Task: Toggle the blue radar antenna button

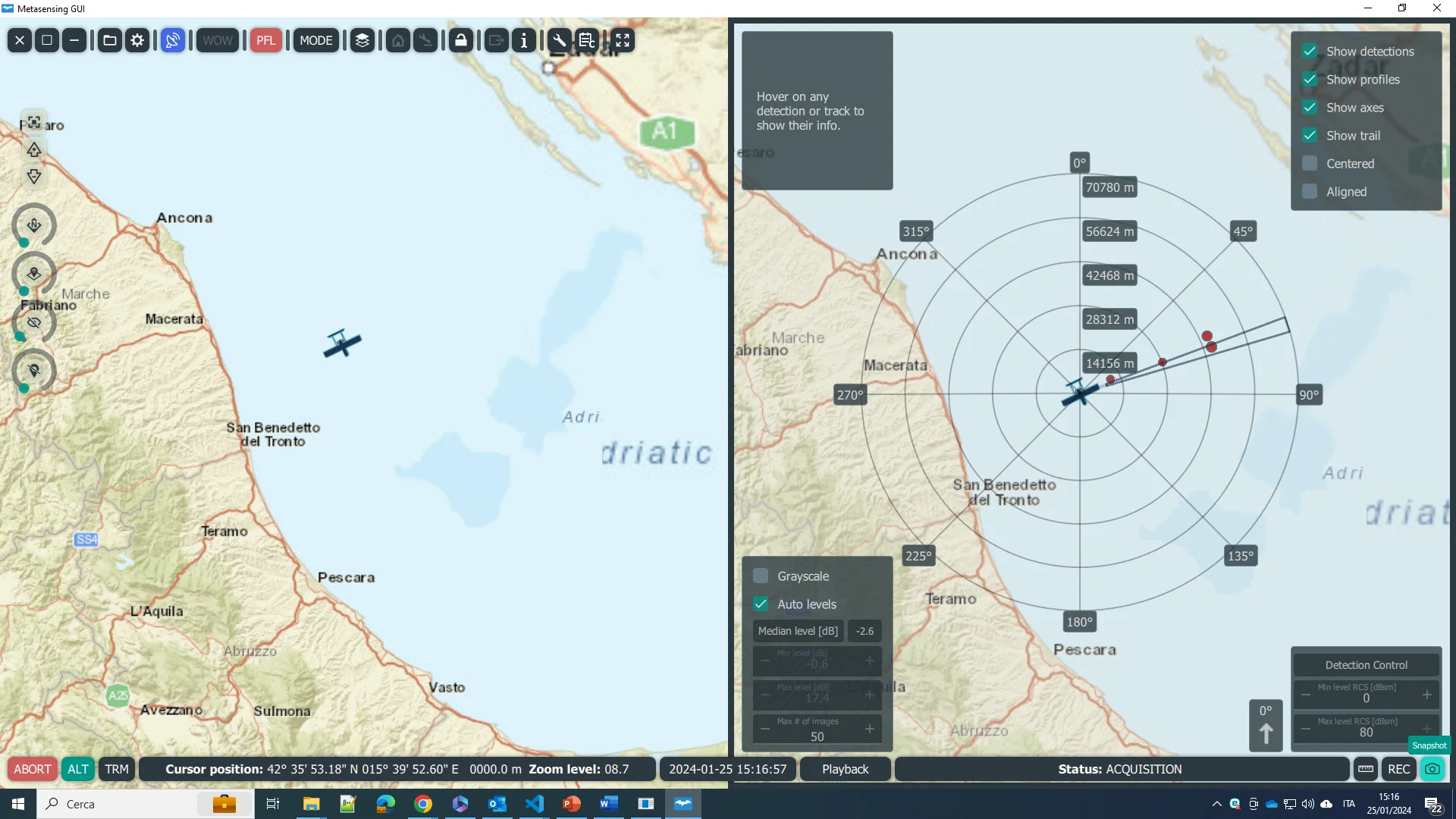Action: (x=173, y=40)
